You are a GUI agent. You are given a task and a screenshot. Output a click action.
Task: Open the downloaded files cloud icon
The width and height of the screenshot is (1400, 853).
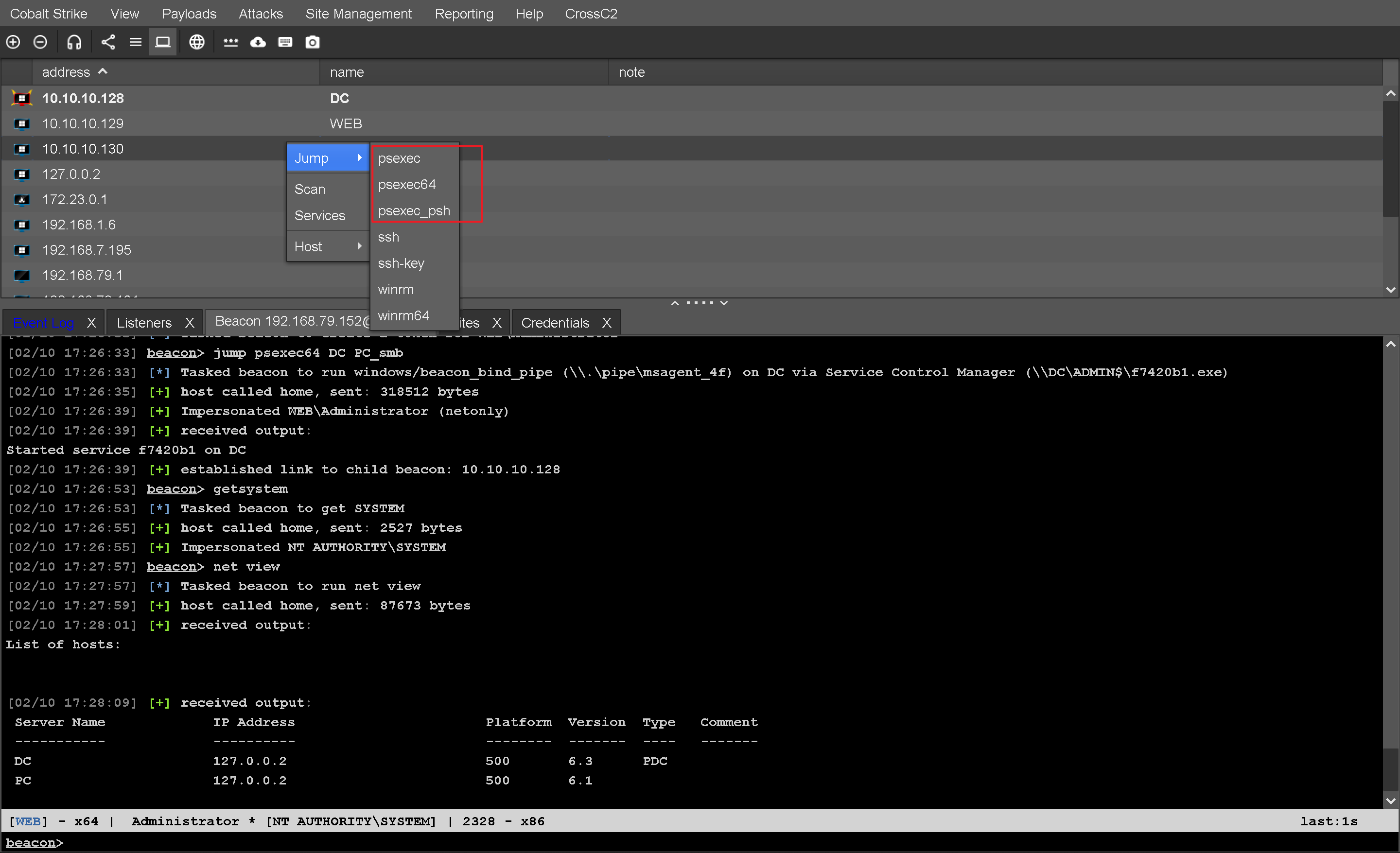(258, 42)
